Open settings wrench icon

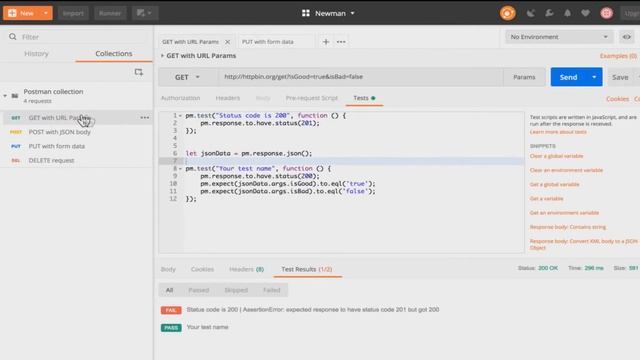(549, 13)
